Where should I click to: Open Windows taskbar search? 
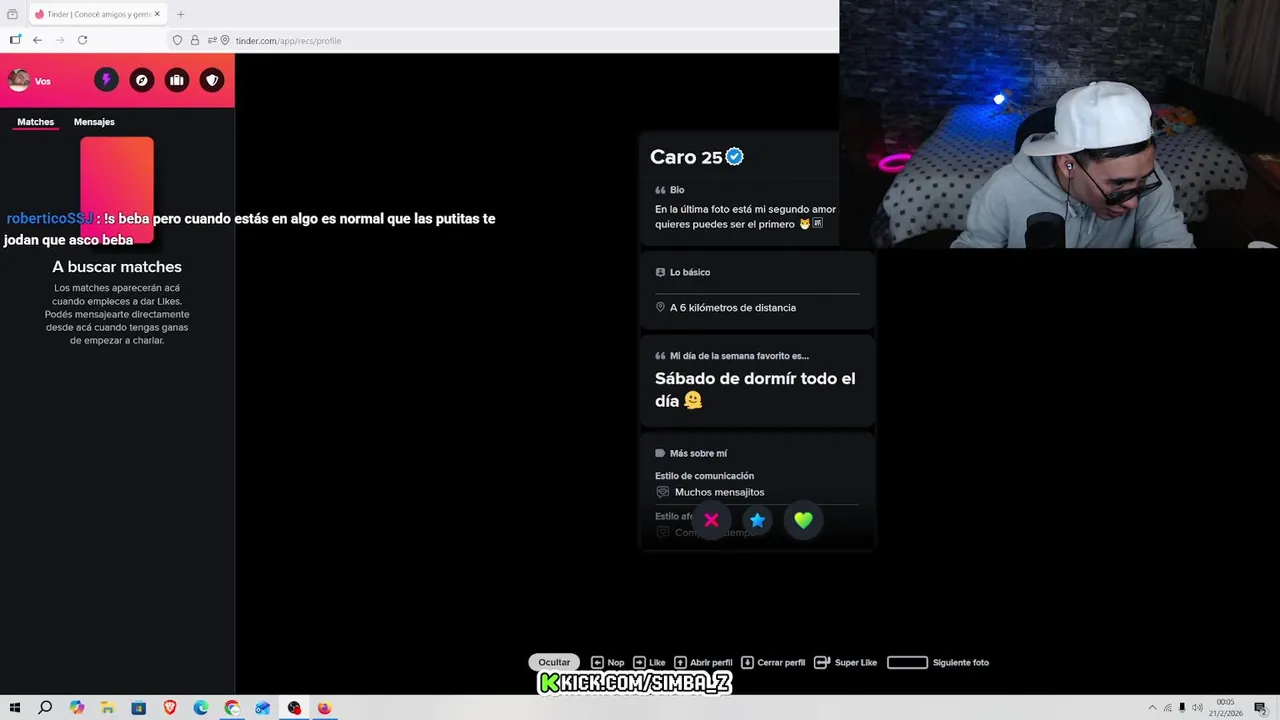[x=45, y=708]
